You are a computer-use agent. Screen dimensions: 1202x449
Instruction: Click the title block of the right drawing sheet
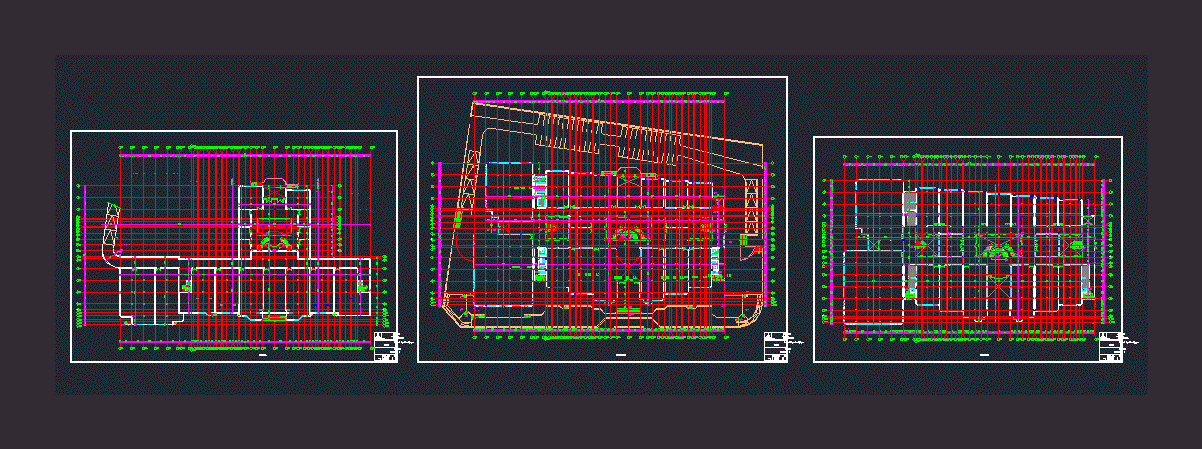1109,346
